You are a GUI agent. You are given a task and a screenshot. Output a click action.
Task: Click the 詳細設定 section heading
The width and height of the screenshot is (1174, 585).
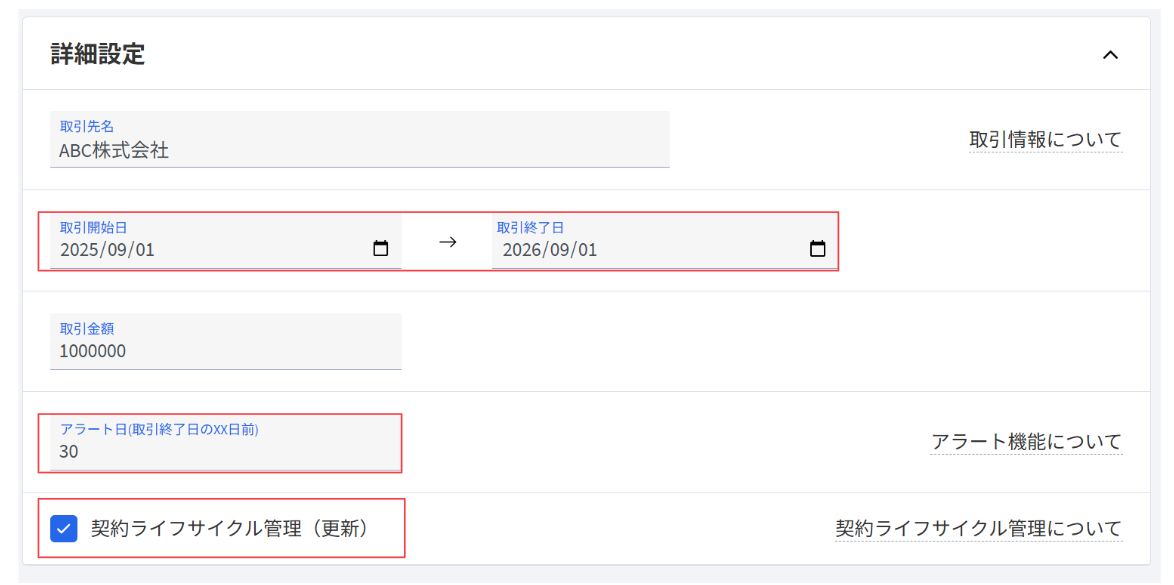pyautogui.click(x=98, y=54)
